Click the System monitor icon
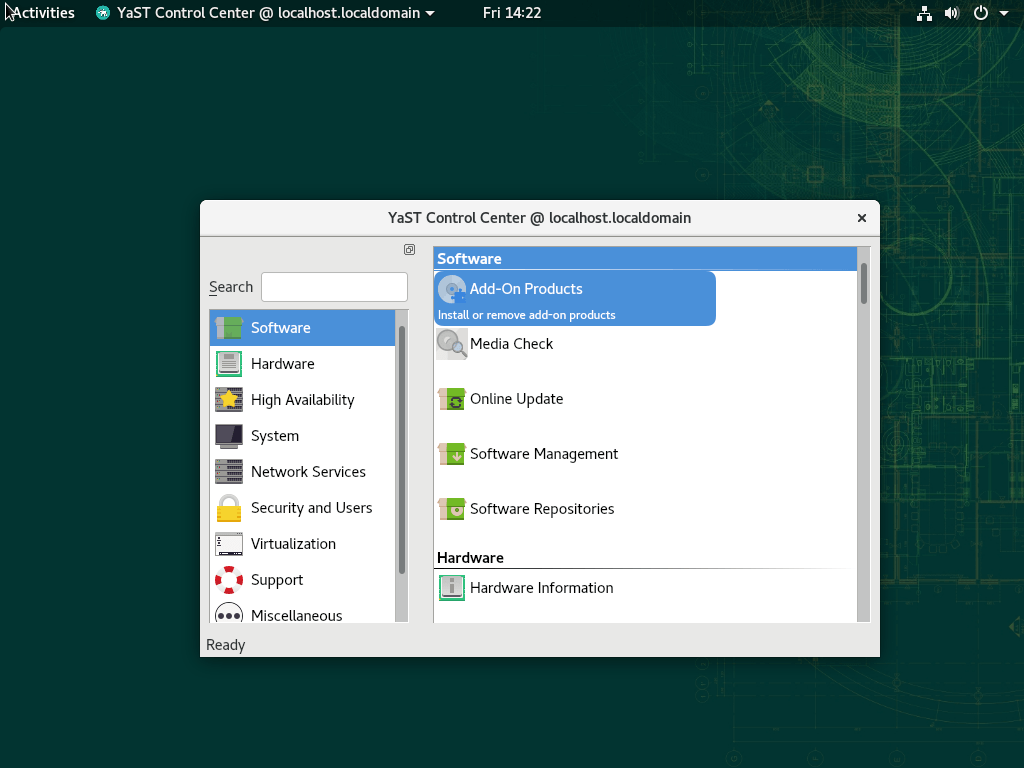Viewport: 1024px width, 768px height. 229,436
